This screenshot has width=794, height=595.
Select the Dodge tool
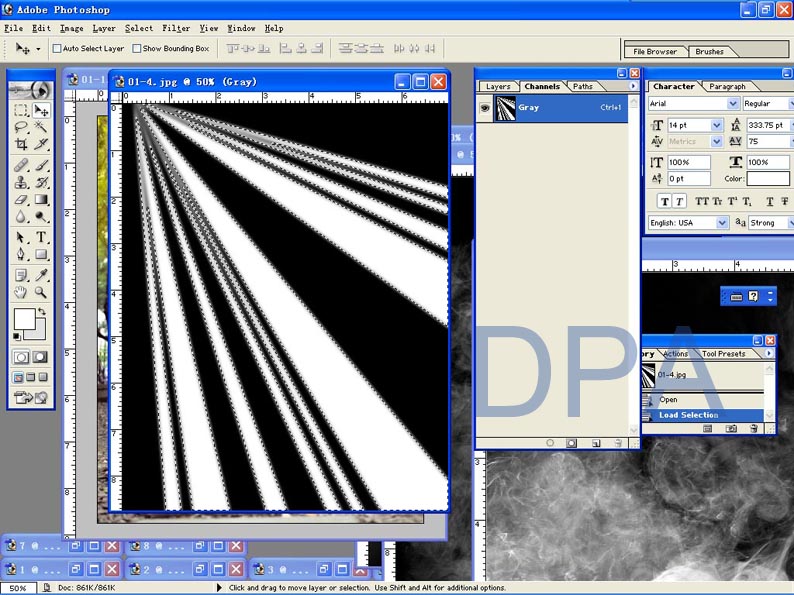point(41,217)
